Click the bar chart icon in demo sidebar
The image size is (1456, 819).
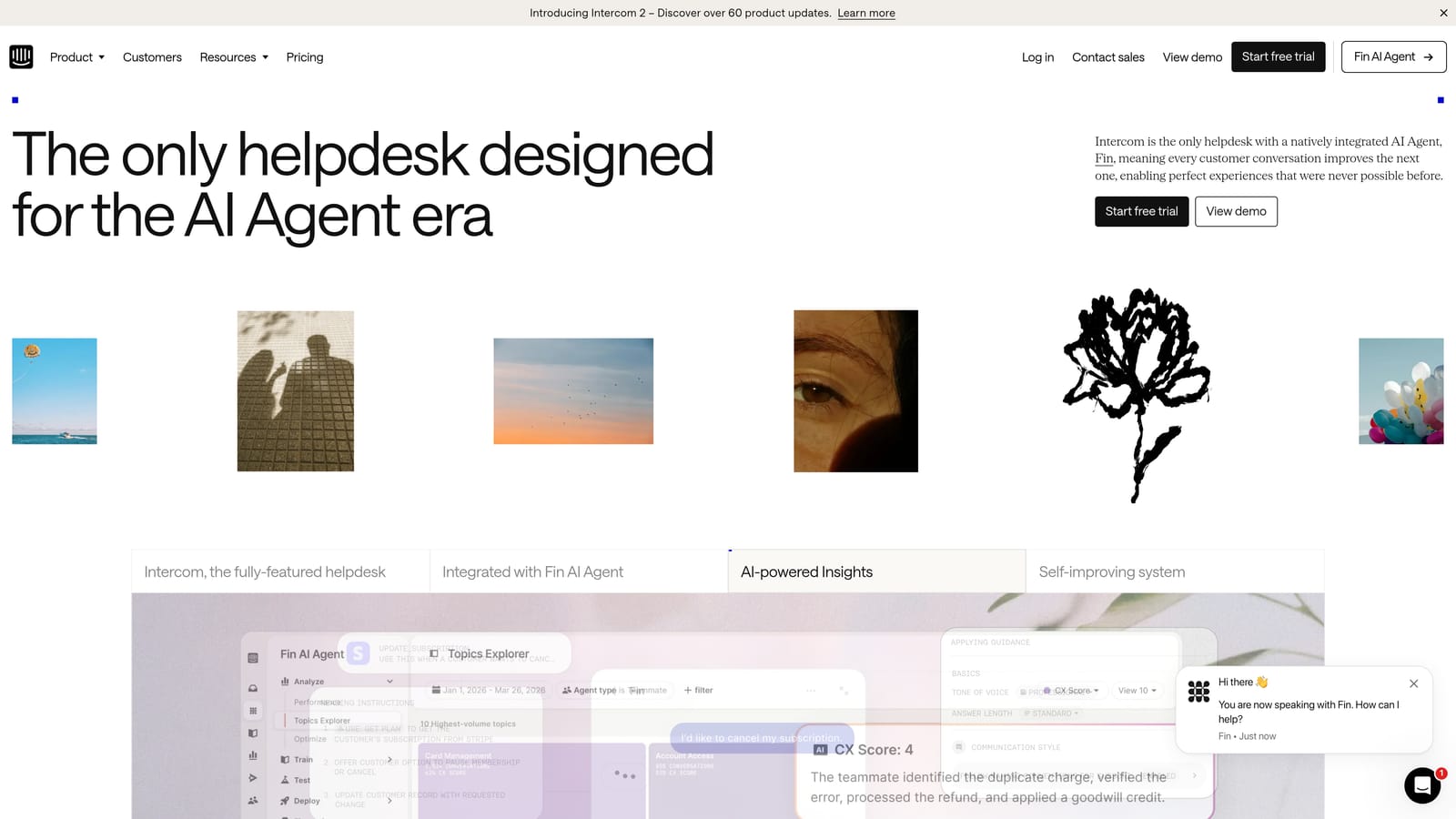point(253,755)
